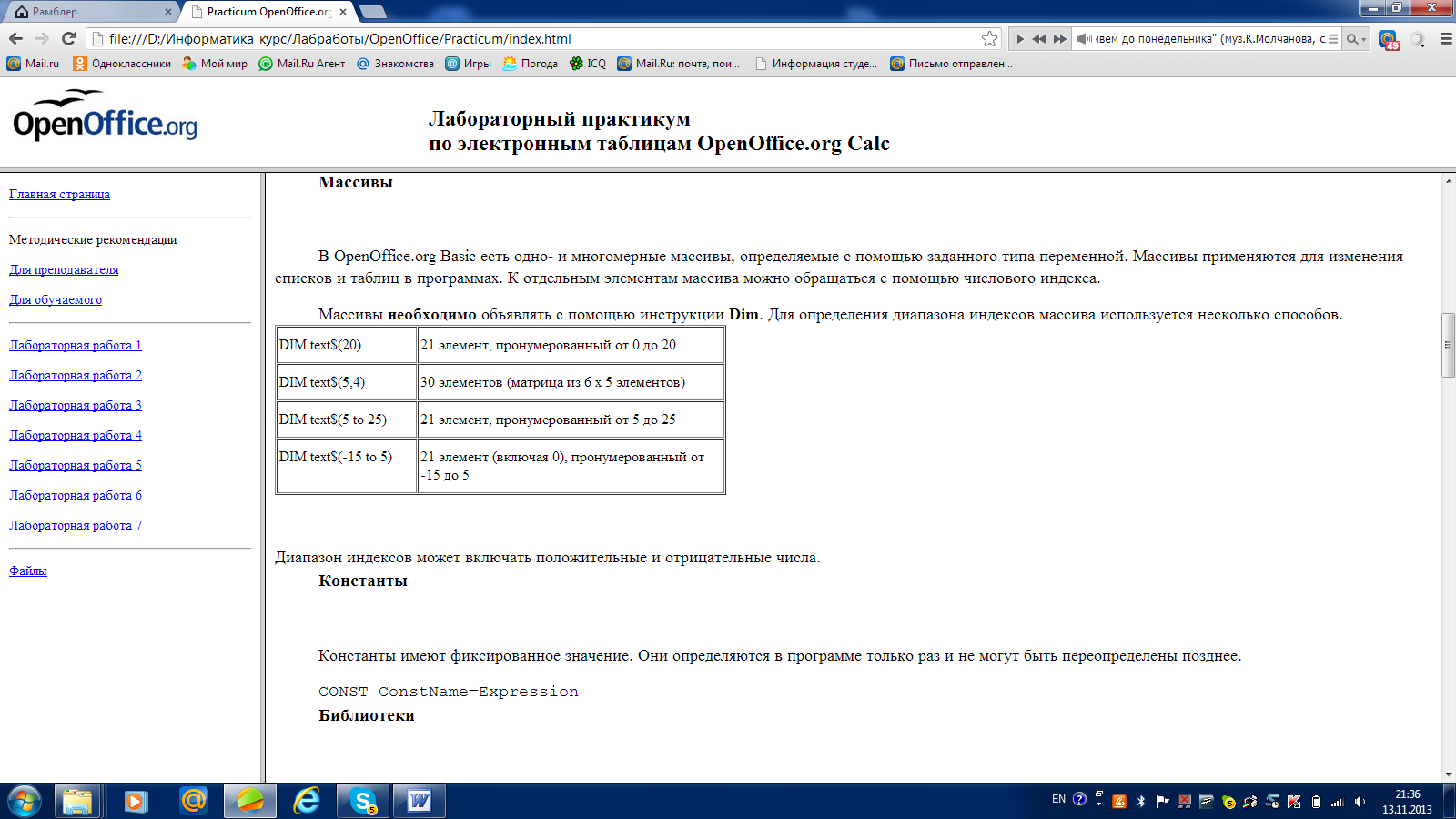Open Skype from the taskbar
The image size is (1456, 819).
(363, 802)
